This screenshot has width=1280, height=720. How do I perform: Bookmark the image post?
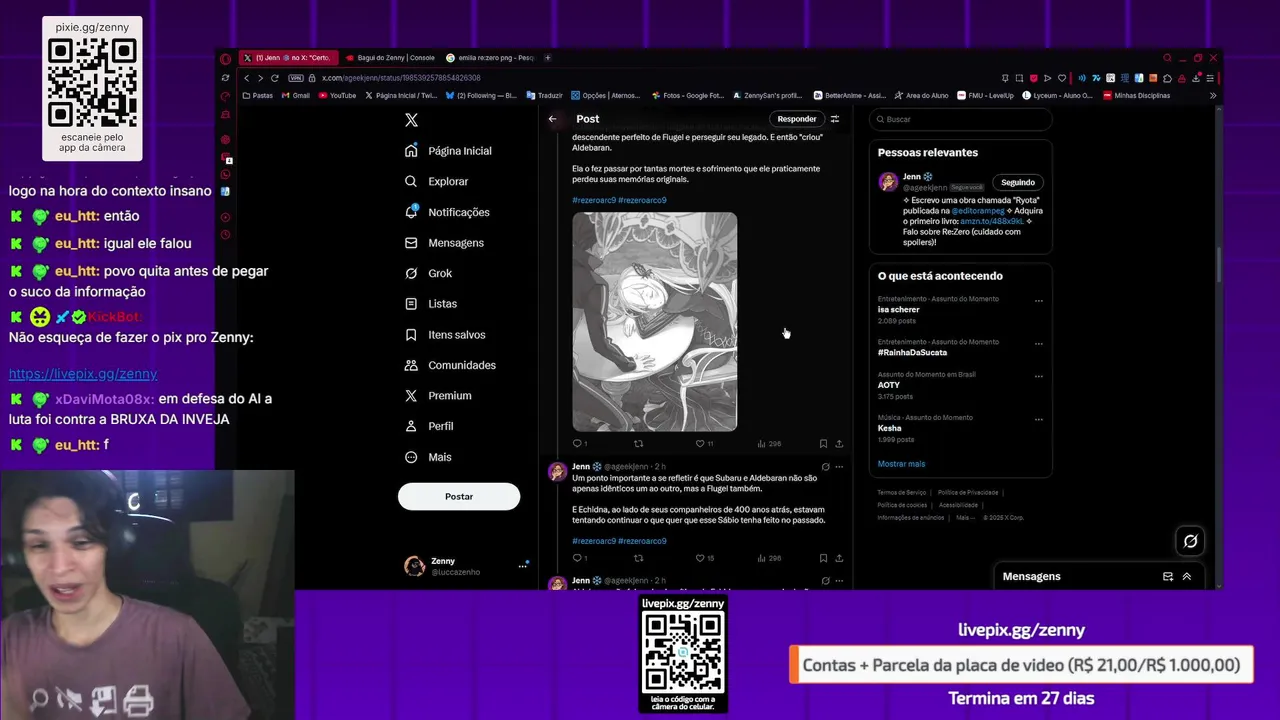823,443
